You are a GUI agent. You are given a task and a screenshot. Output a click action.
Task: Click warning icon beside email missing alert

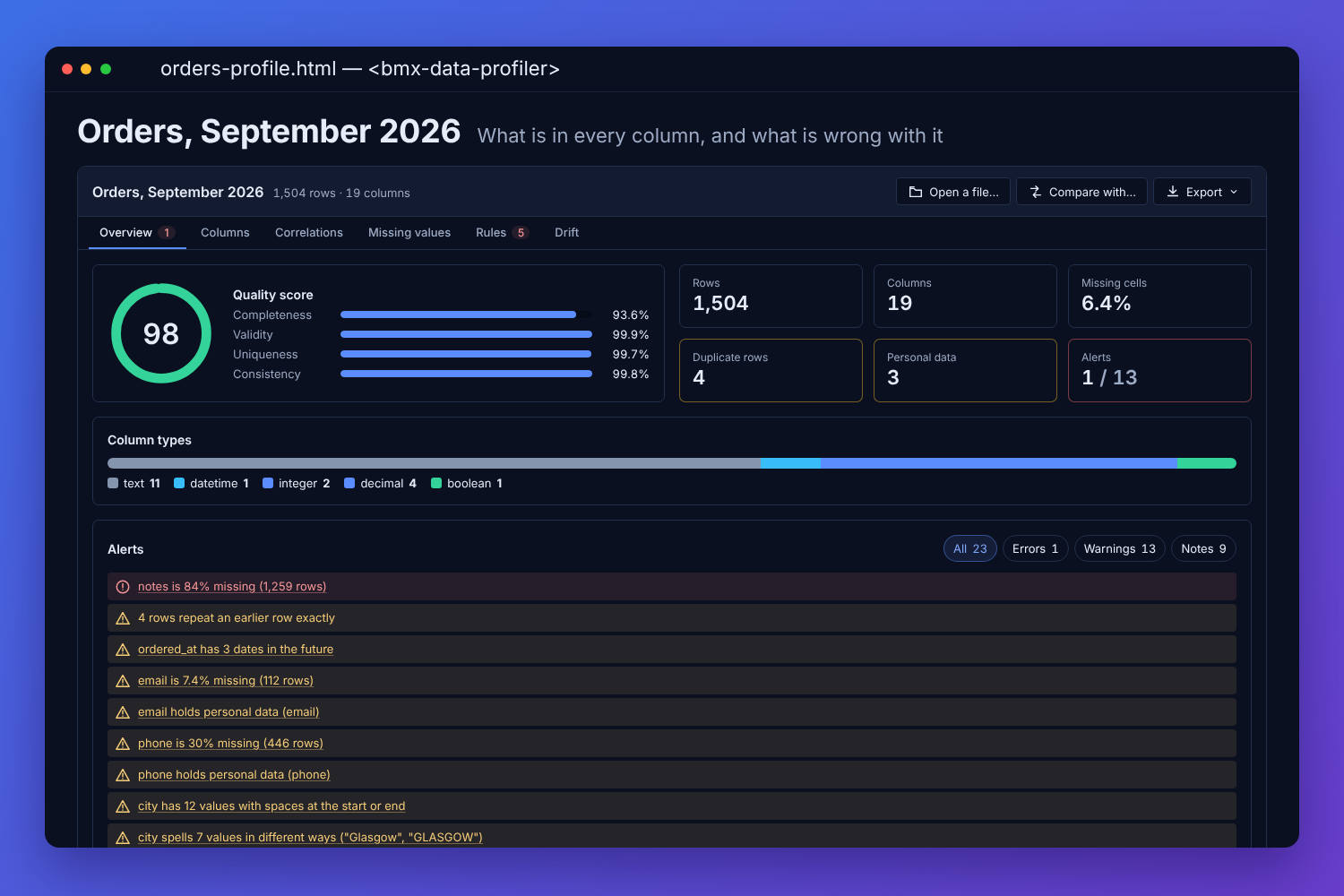[x=123, y=681]
